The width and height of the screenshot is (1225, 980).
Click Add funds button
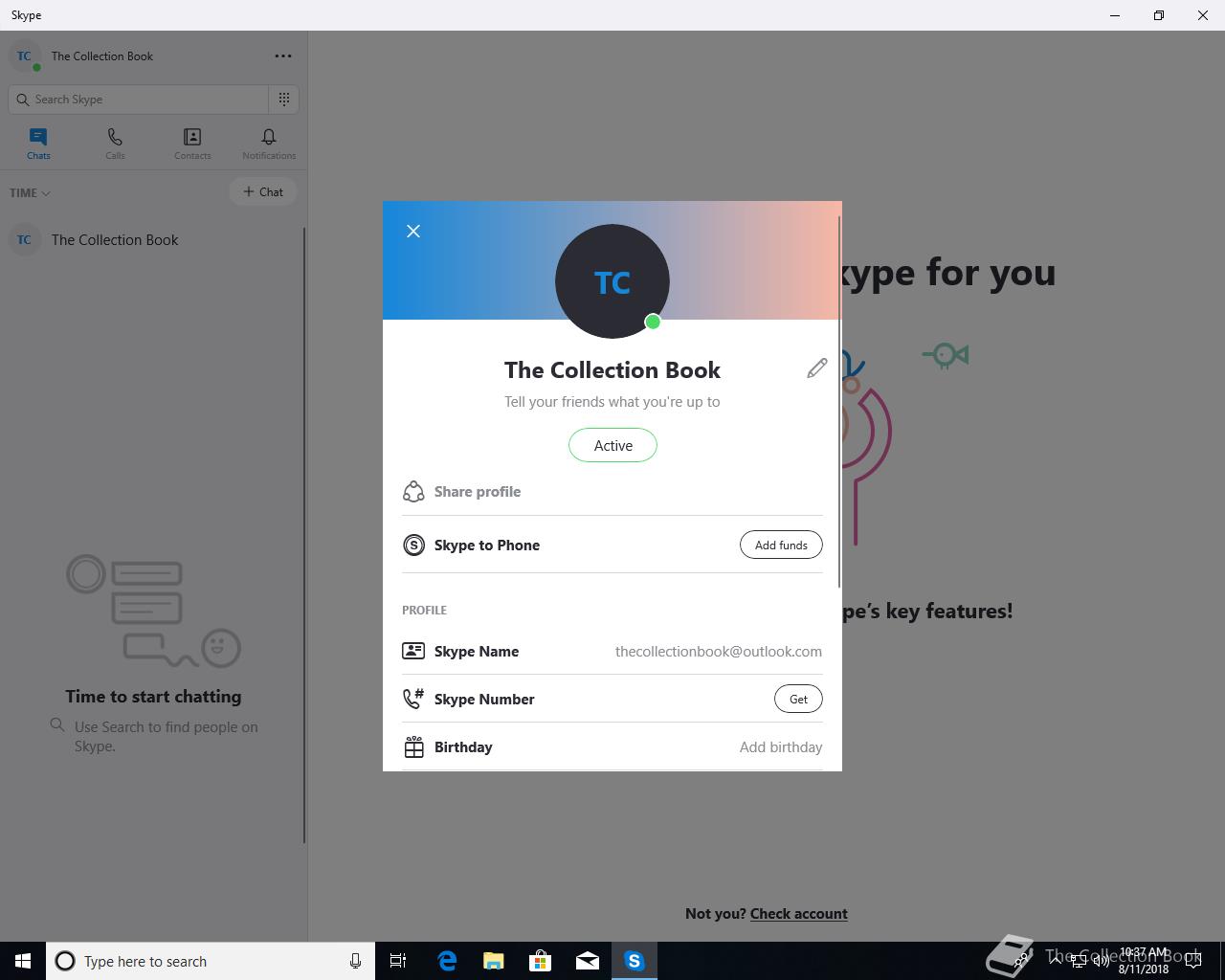781,545
